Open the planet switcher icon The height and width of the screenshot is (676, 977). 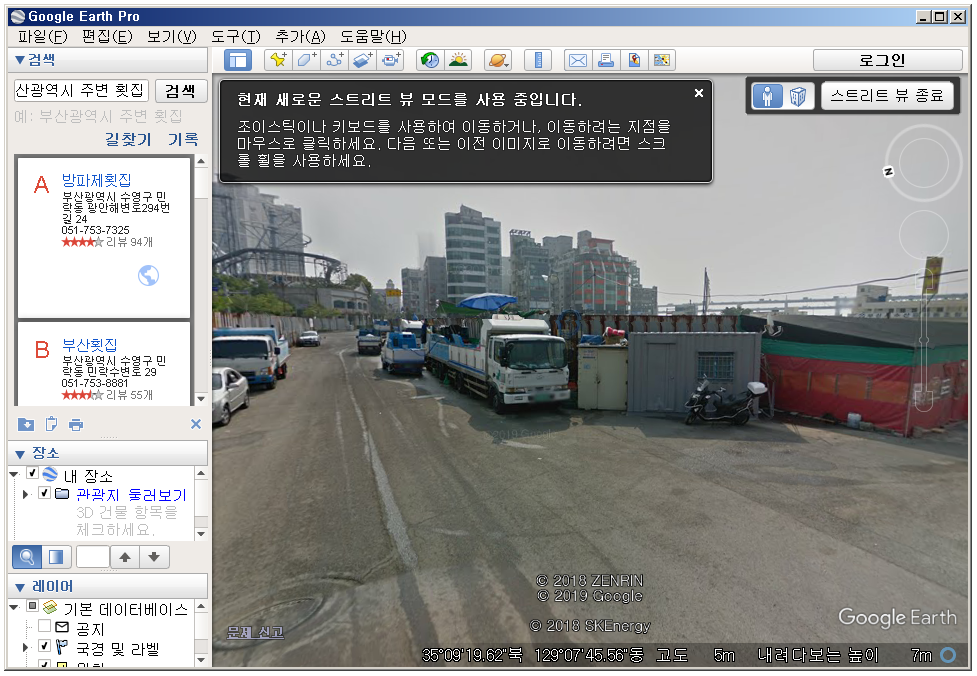click(x=498, y=60)
